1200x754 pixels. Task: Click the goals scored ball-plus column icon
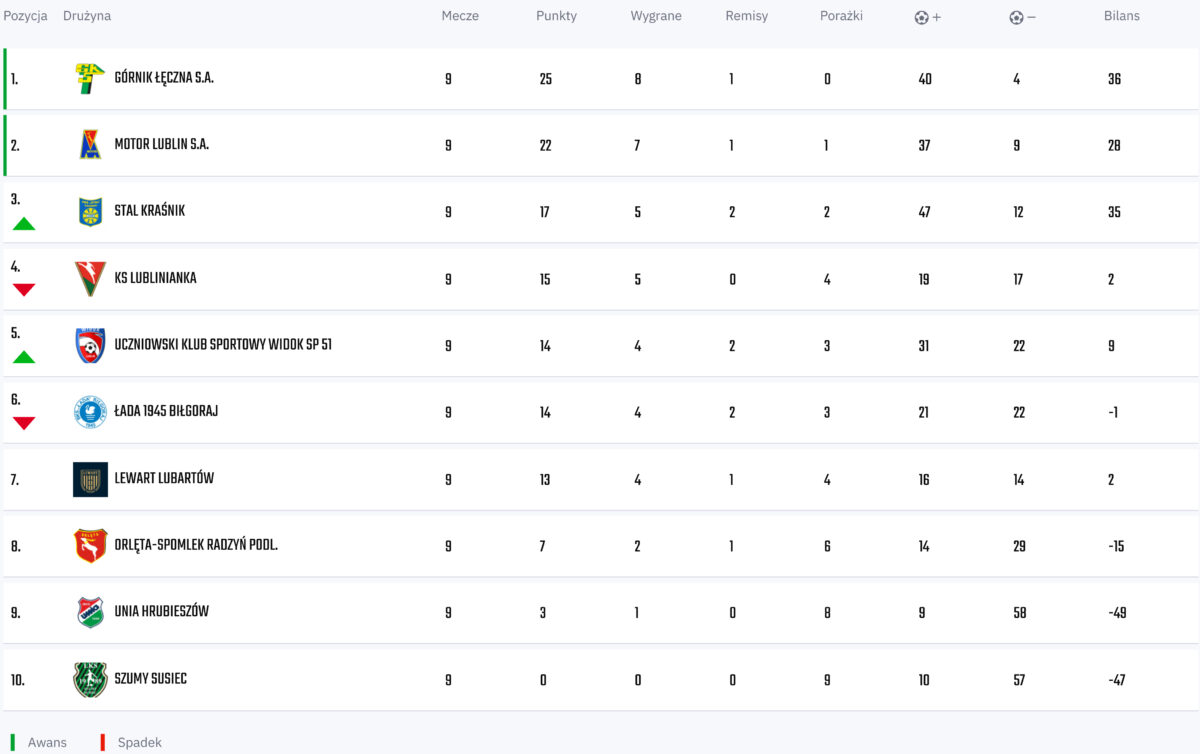click(927, 17)
